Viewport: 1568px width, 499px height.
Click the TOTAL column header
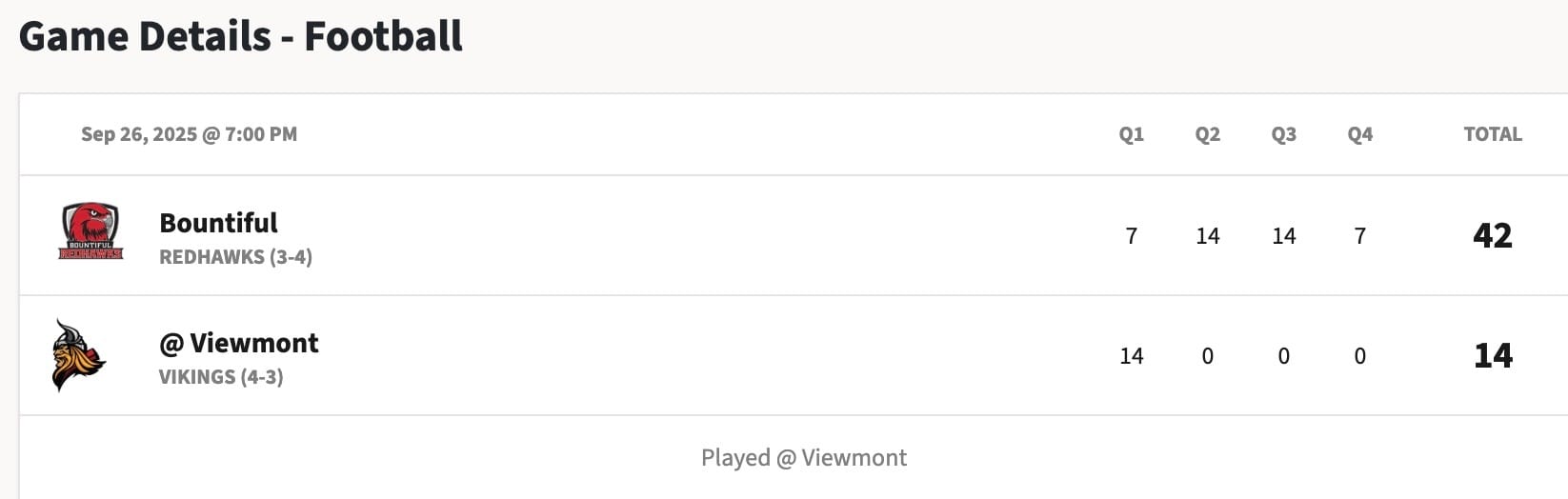pyautogui.click(x=1493, y=134)
